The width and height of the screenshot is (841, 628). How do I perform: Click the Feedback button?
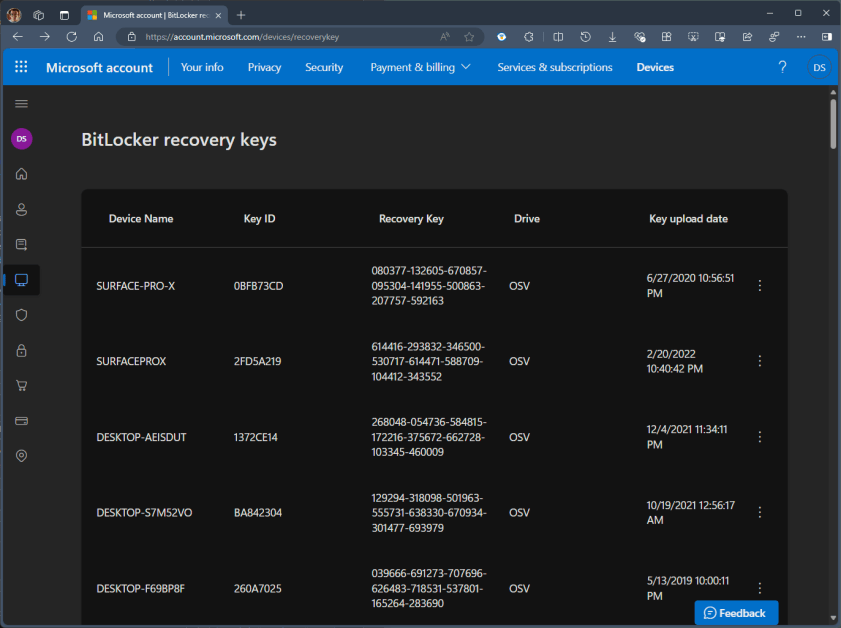736,612
